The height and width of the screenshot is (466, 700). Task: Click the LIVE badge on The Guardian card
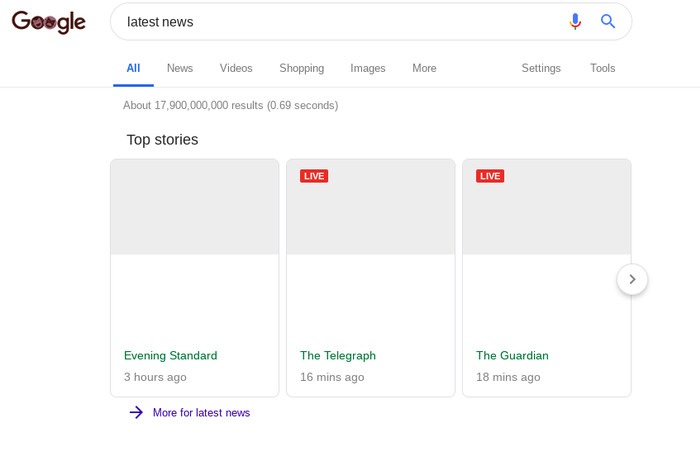(490, 176)
